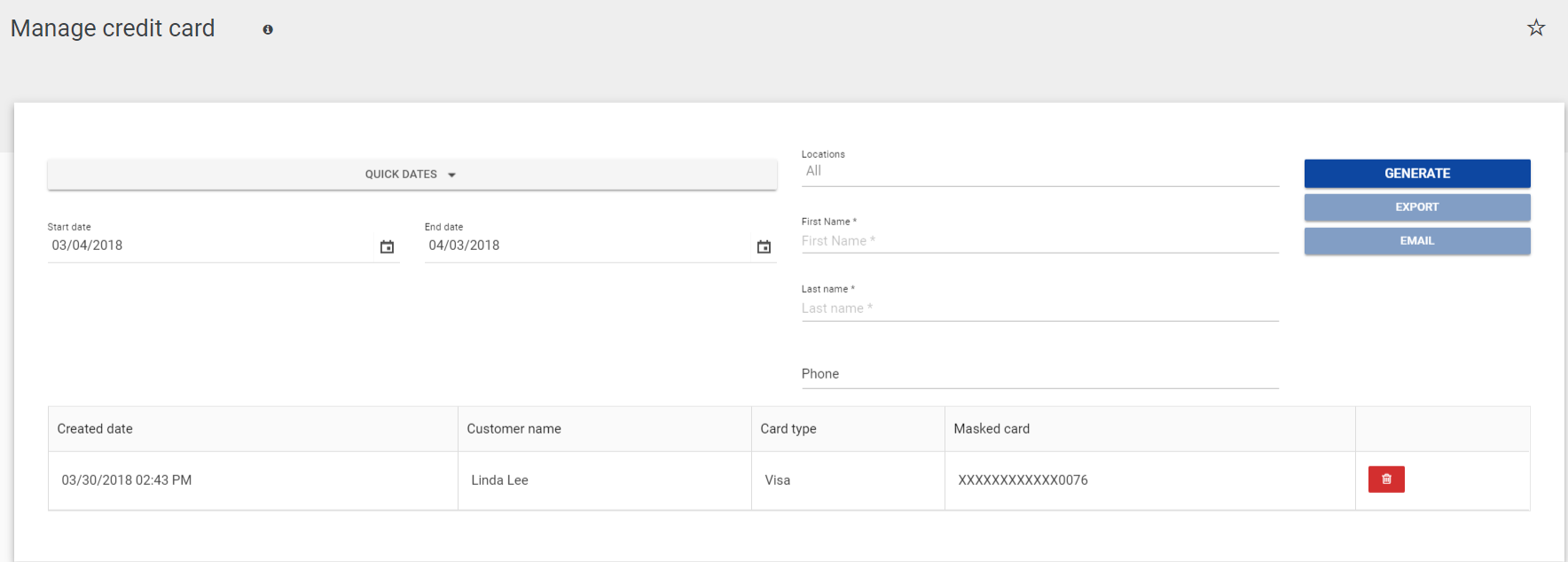The height and width of the screenshot is (562, 1568).
Task: Click into the Phone field
Action: point(1039,374)
